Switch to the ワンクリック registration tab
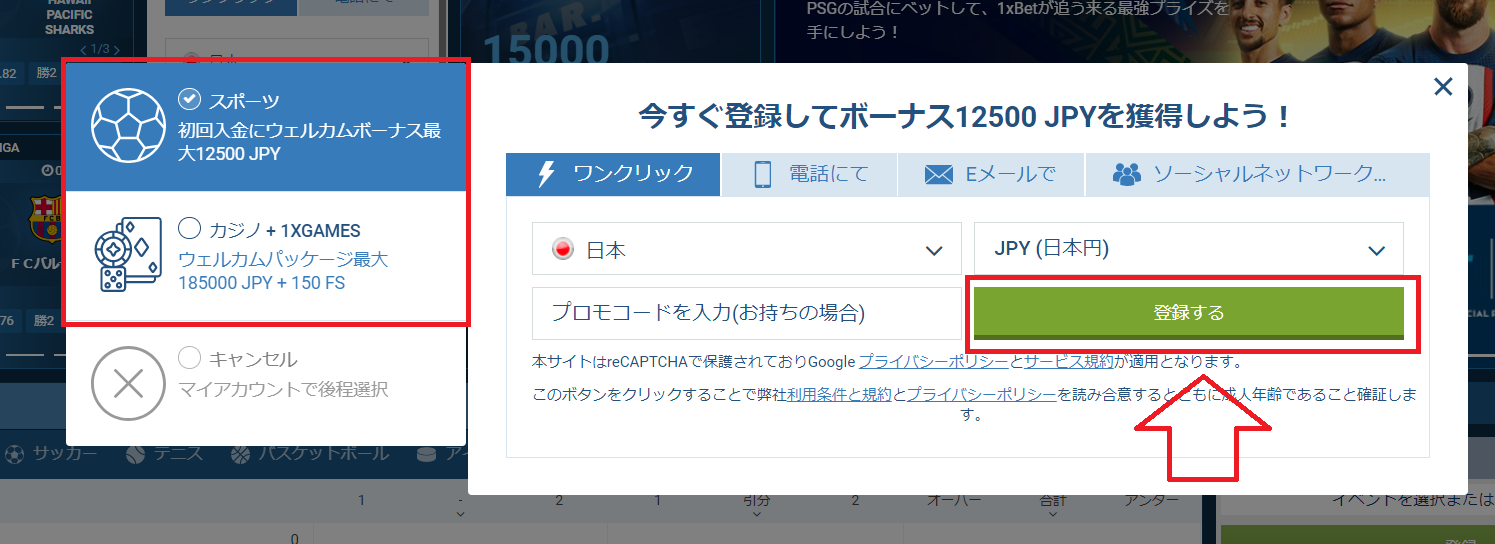 [613, 174]
